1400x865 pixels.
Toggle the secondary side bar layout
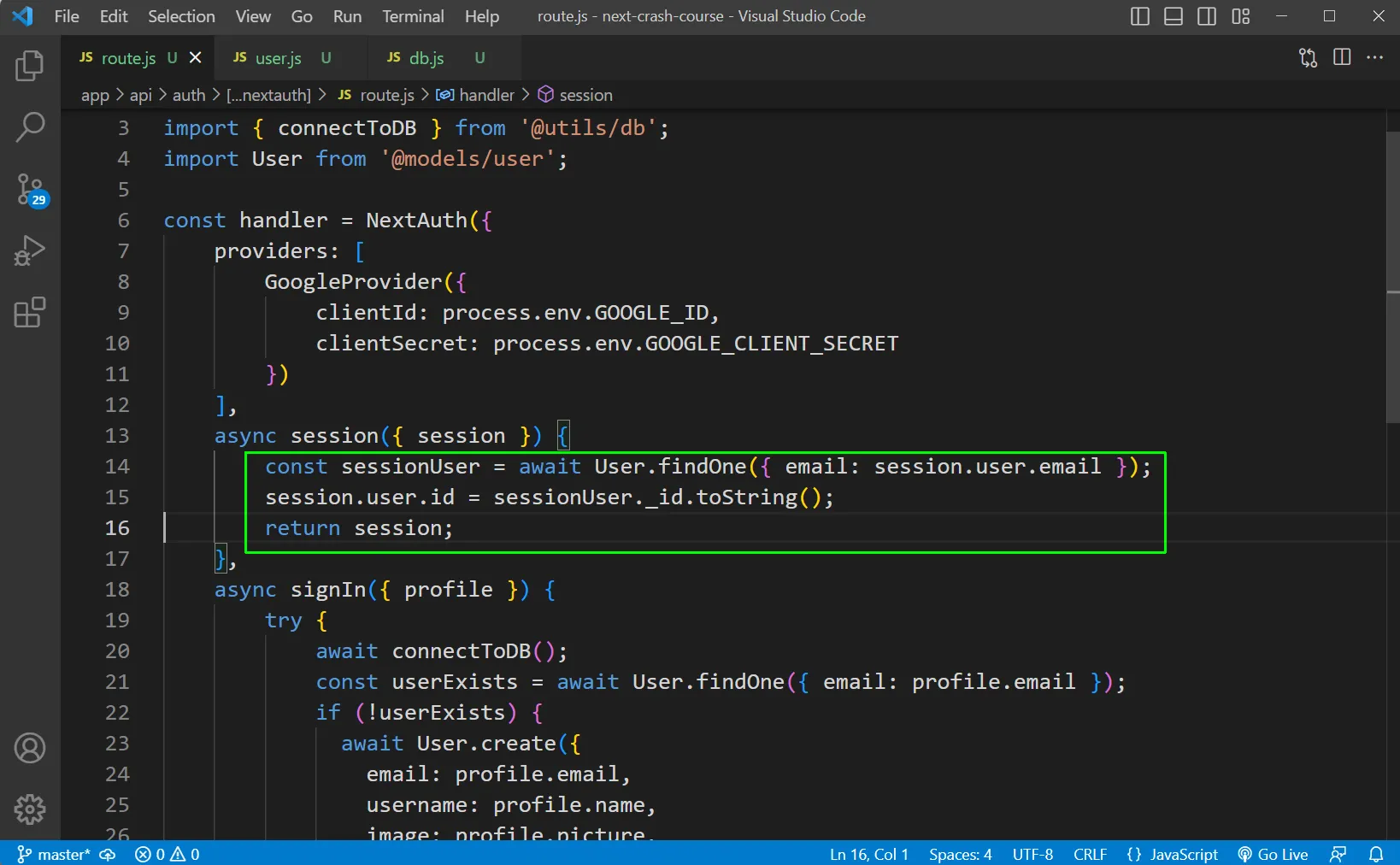pyautogui.click(x=1207, y=16)
